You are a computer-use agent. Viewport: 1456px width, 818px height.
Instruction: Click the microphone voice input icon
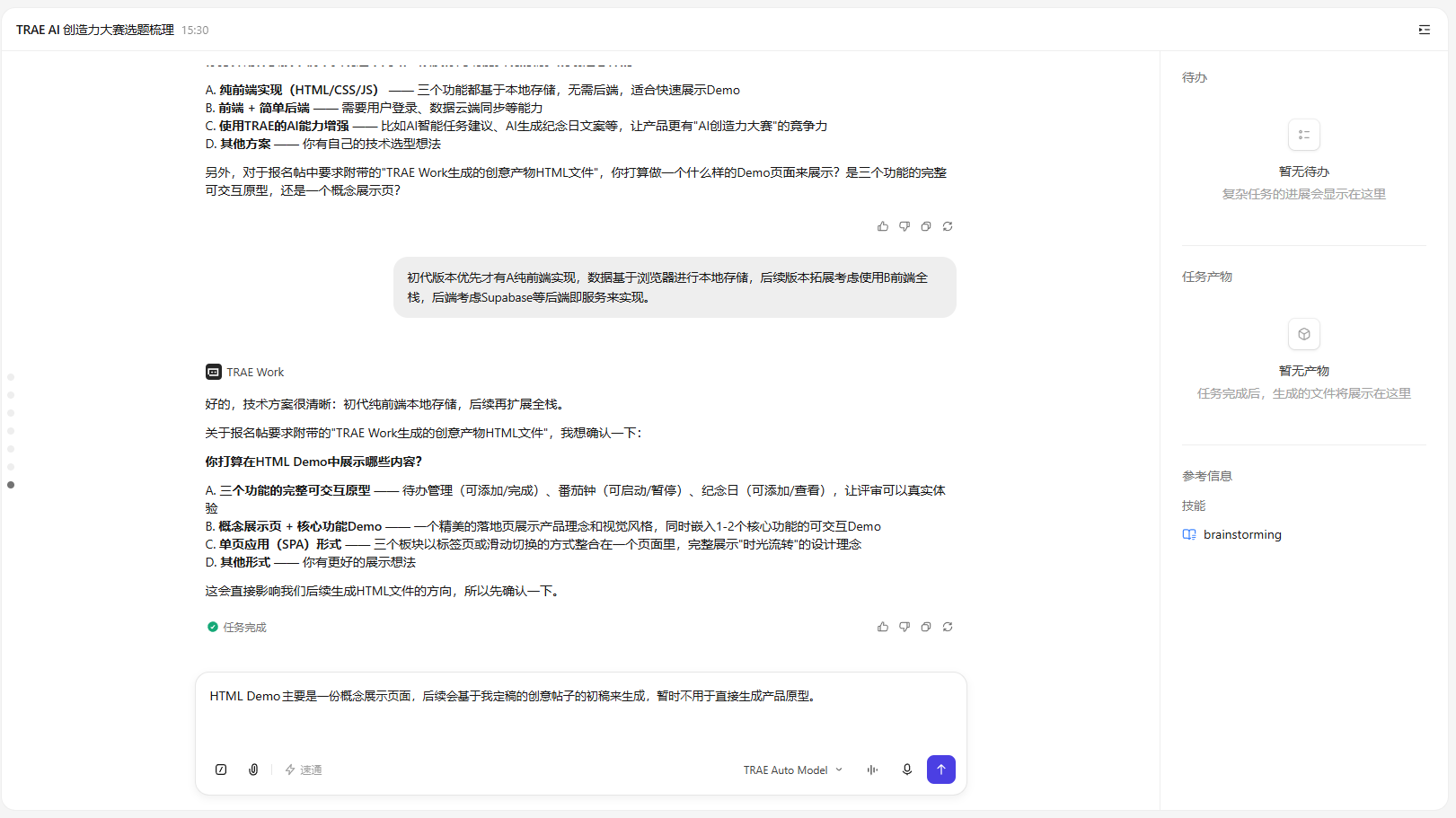[x=907, y=770]
